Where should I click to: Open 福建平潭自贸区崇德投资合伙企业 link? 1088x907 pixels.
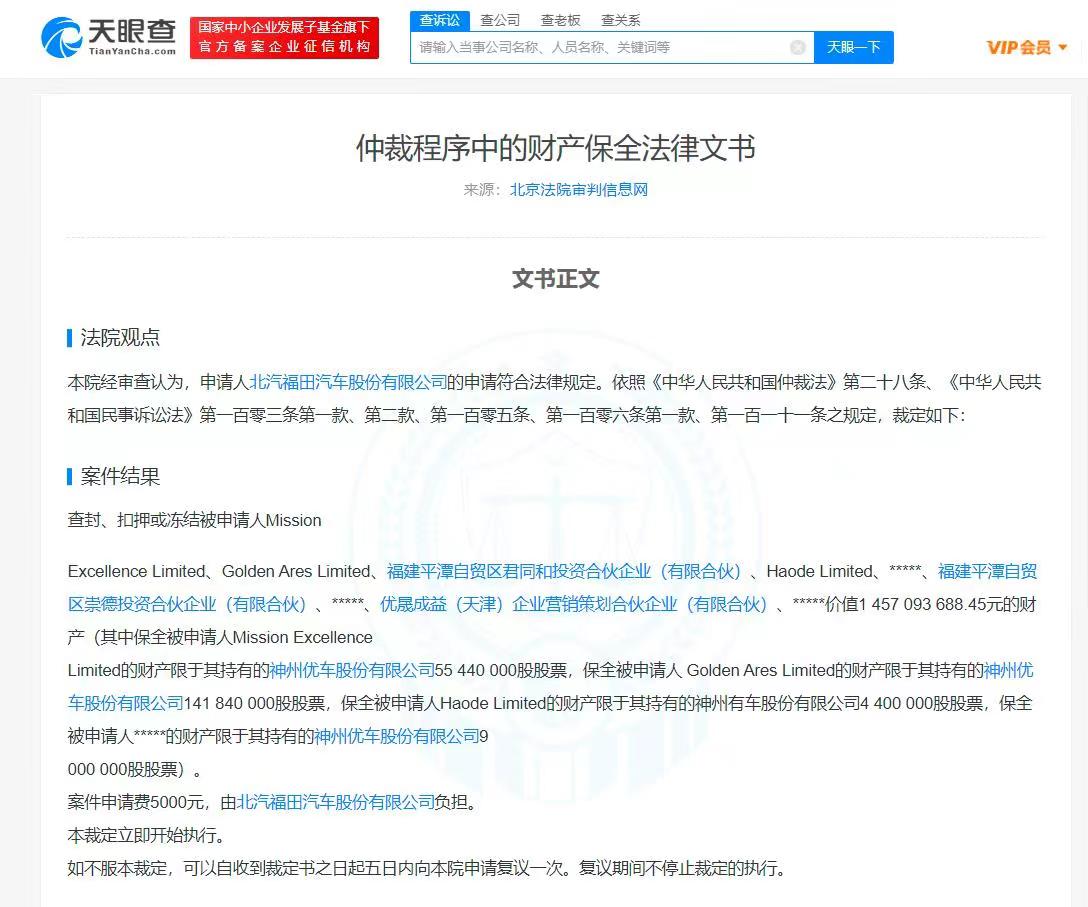tap(552, 588)
